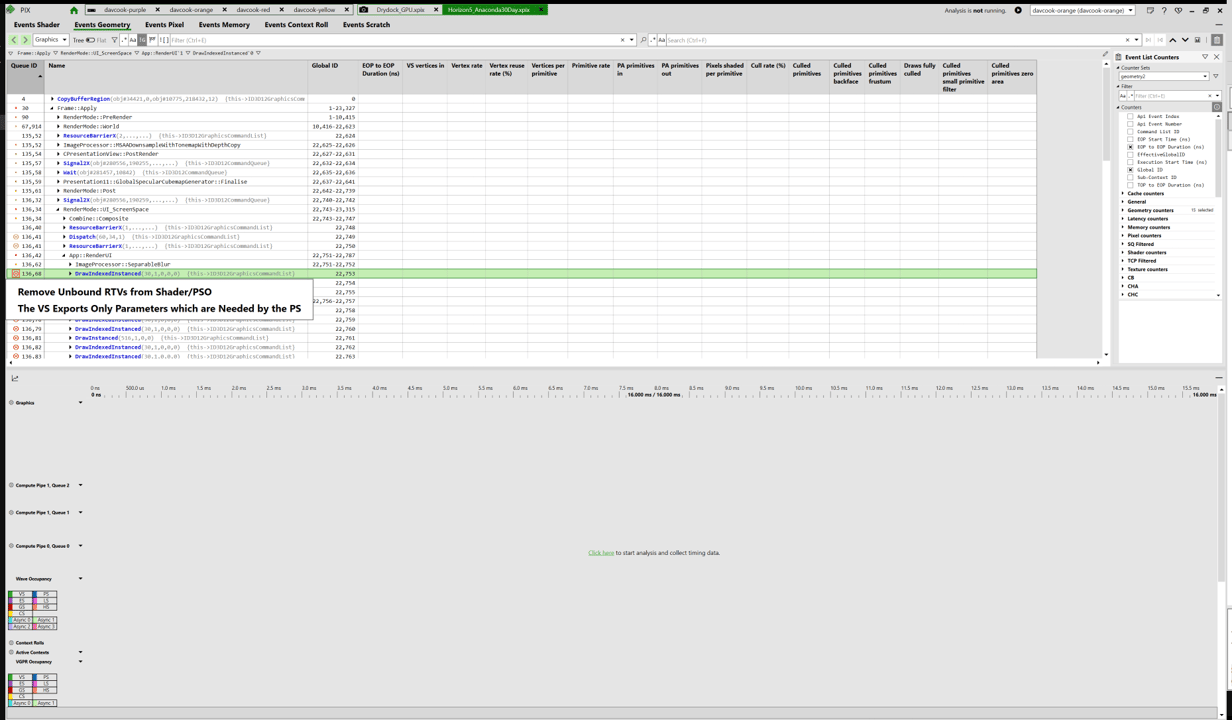Click the magnifier search icon
This screenshot has width=1232, height=720.
tap(643, 40)
